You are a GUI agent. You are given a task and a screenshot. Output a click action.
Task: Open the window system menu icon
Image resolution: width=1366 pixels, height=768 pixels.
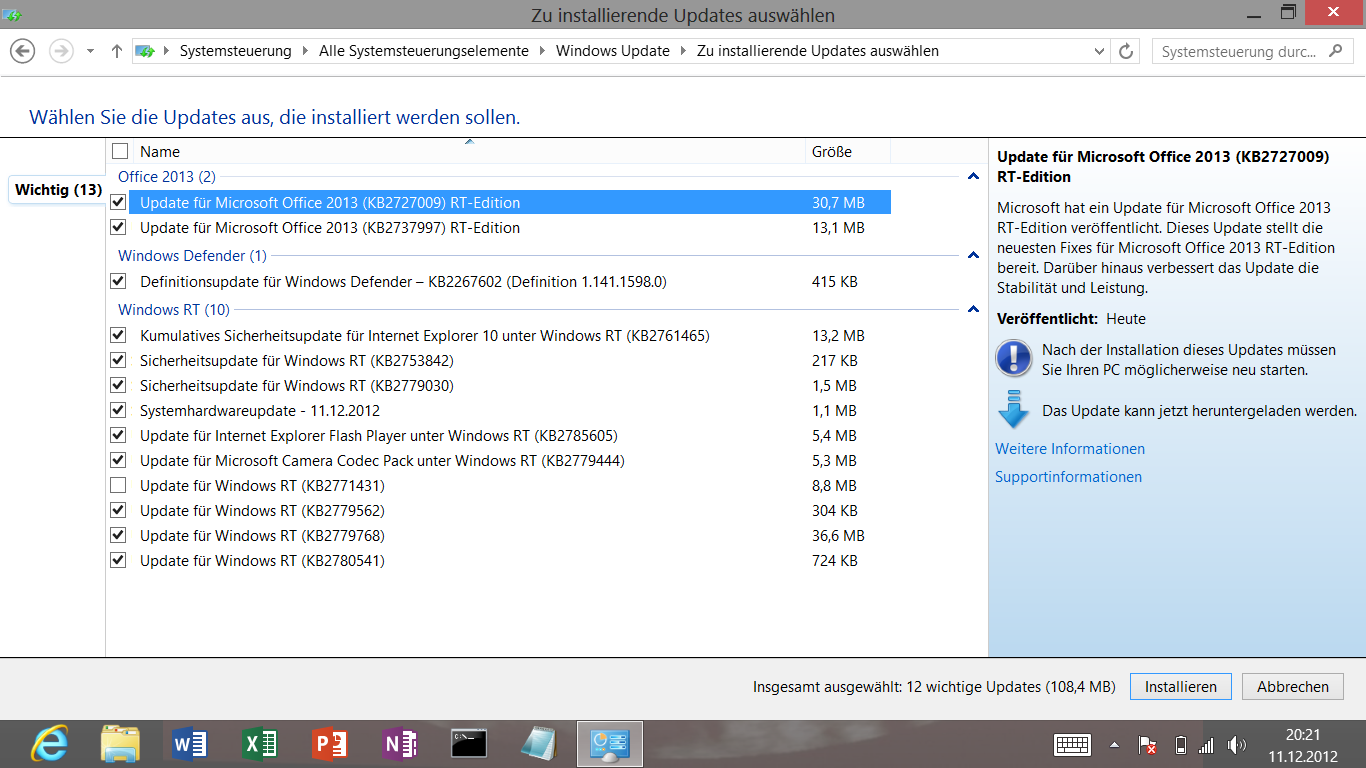[x=12, y=14]
